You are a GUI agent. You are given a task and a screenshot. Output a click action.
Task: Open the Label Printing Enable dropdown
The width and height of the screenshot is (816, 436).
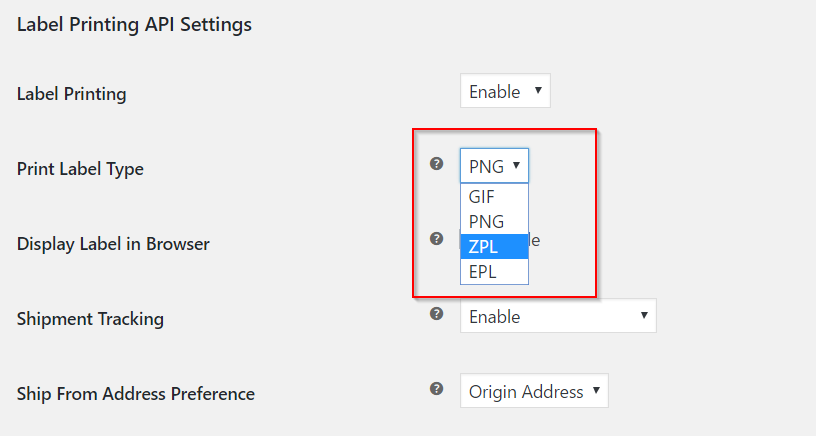click(505, 92)
